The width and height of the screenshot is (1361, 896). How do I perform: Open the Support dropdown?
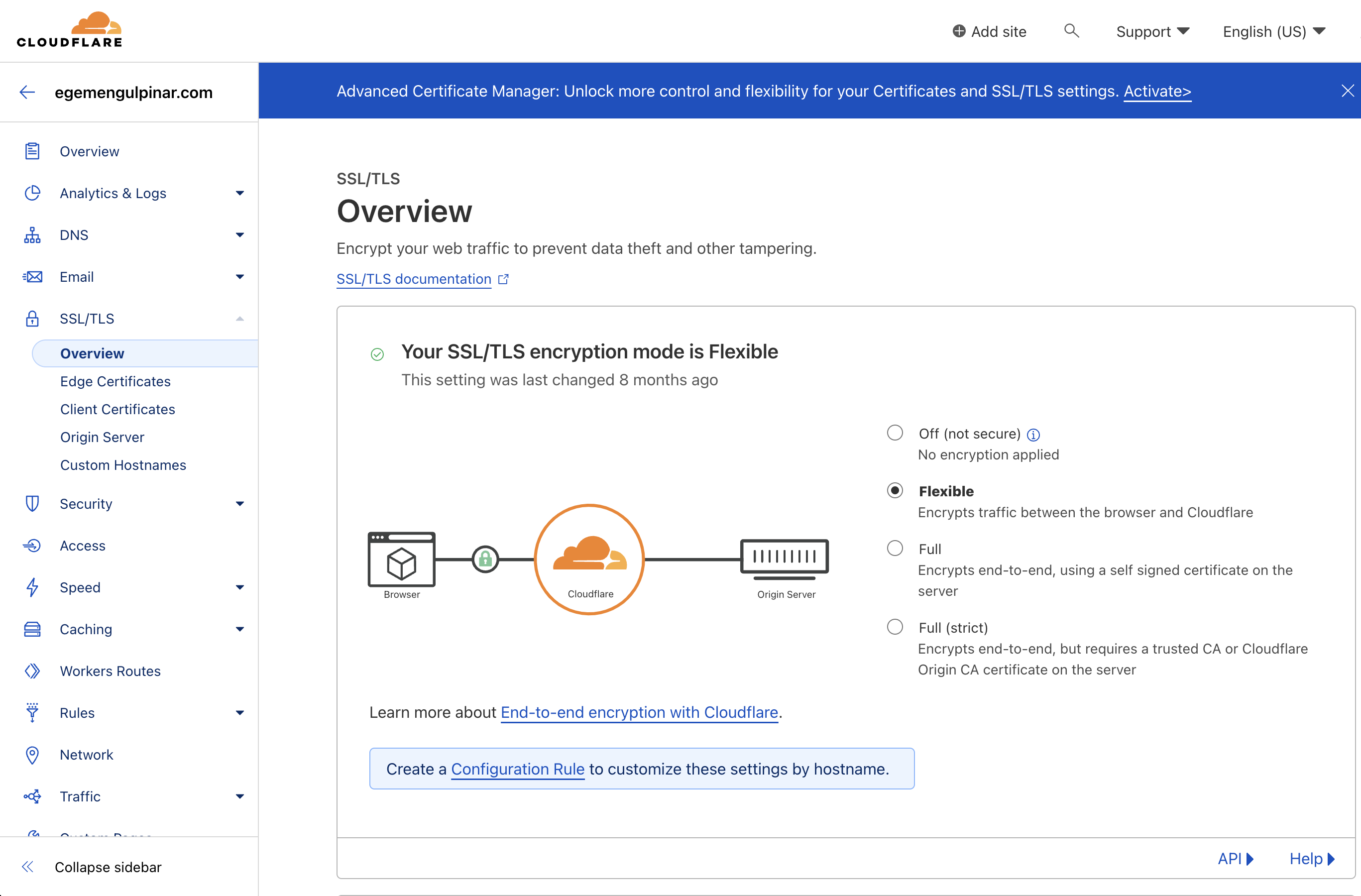pos(1152,31)
